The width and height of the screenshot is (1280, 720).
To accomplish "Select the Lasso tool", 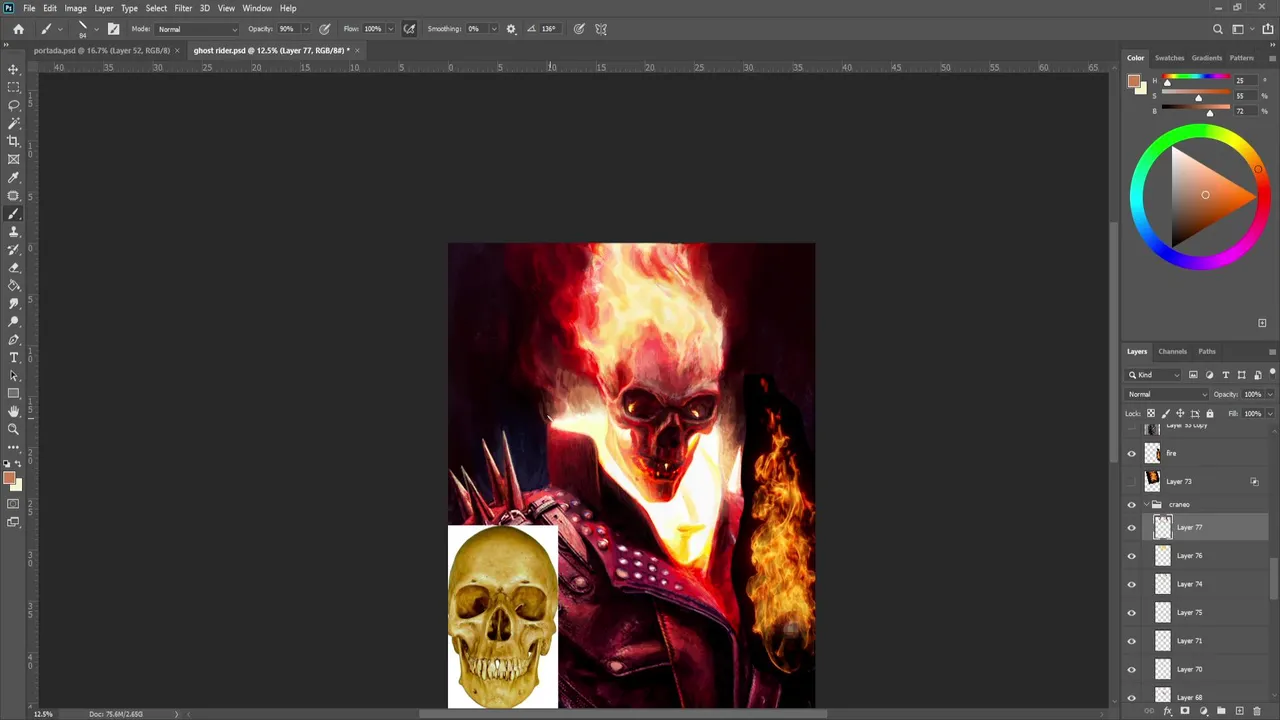I will click(x=14, y=105).
